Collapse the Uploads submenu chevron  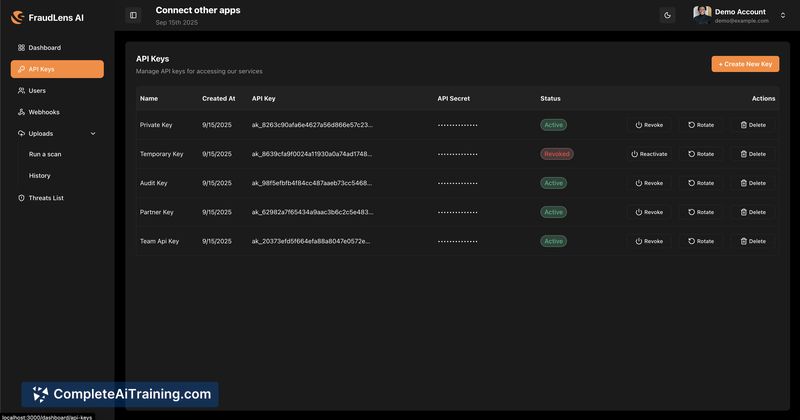point(93,133)
